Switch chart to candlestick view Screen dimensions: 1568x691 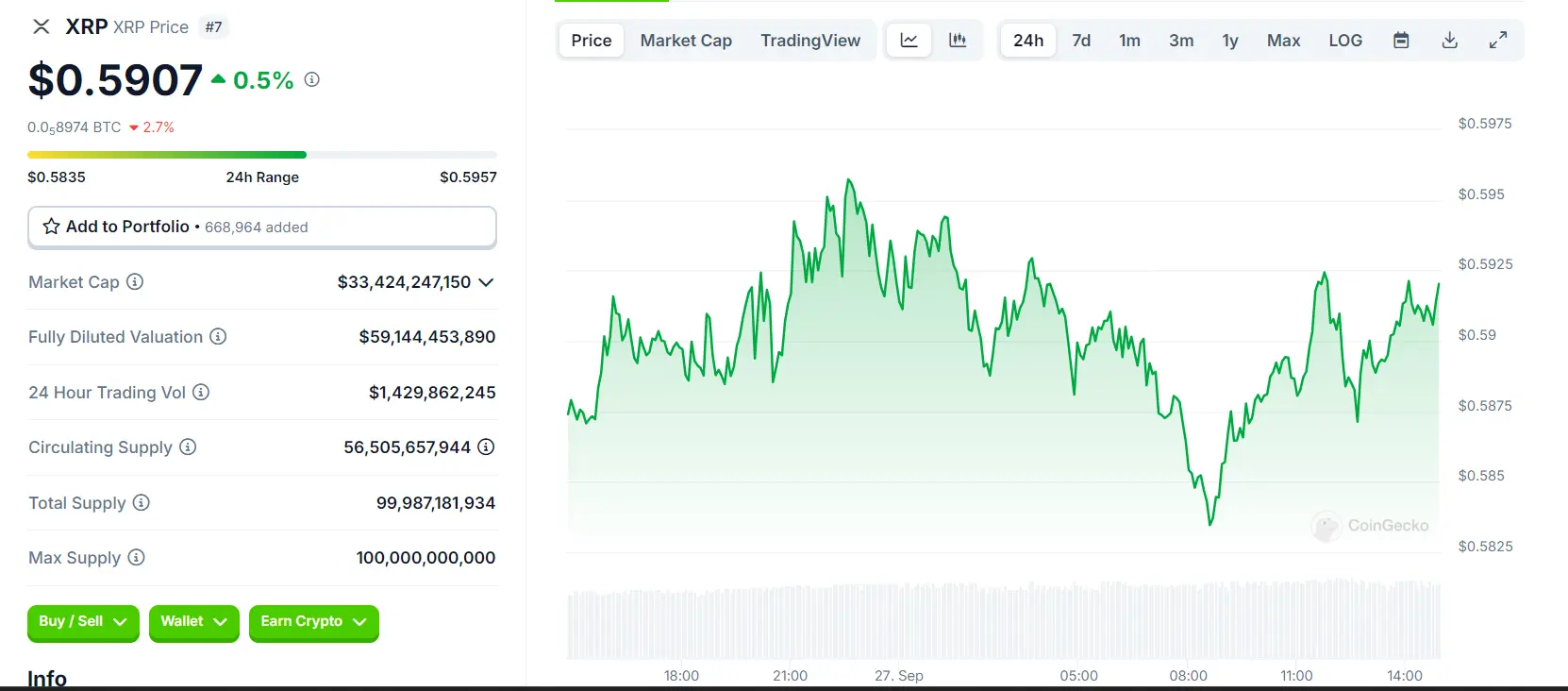pyautogui.click(x=958, y=40)
